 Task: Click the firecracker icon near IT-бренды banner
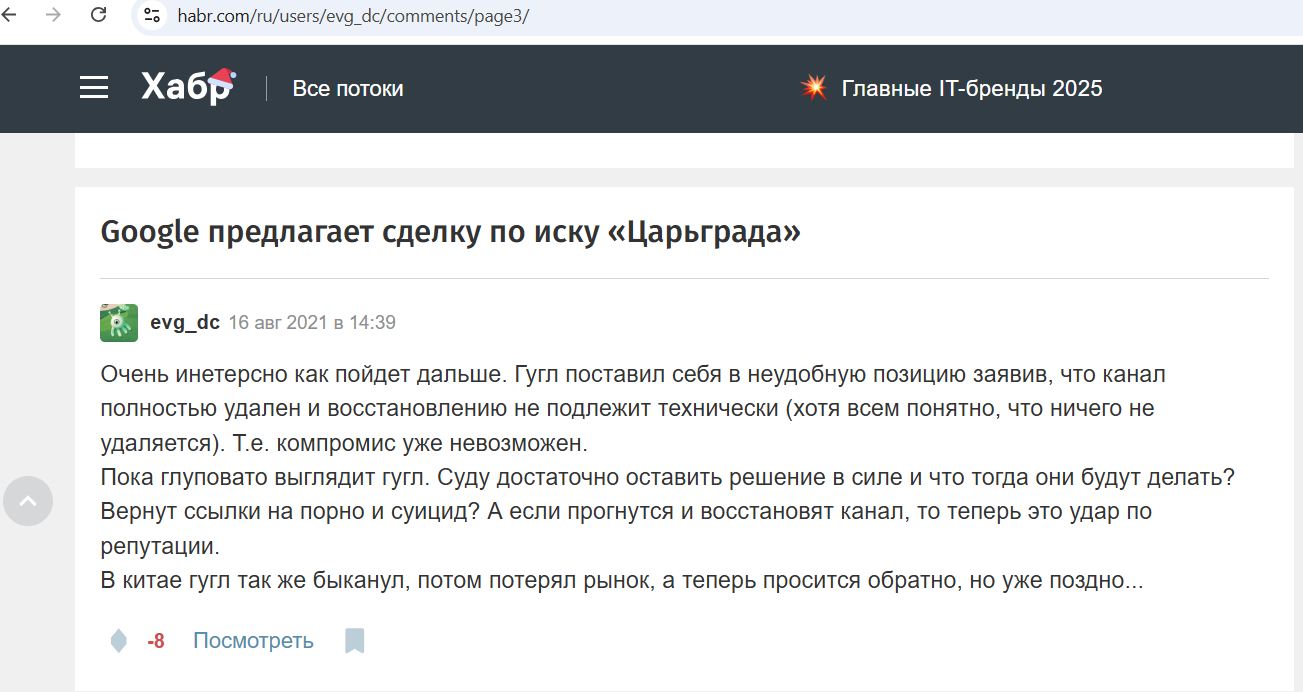815,87
